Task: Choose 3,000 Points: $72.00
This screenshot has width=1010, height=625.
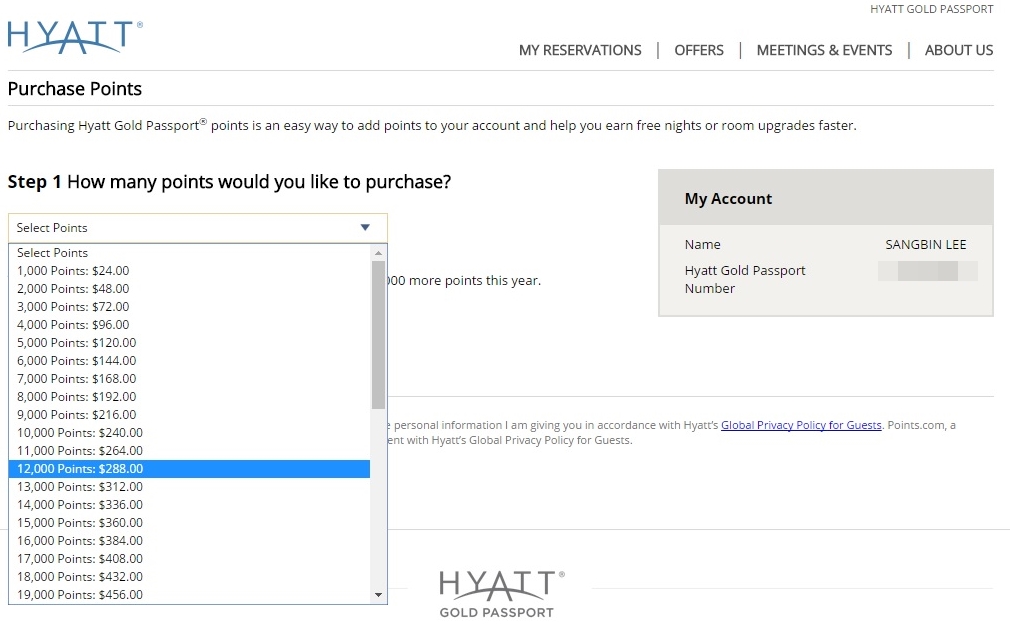Action: (189, 307)
